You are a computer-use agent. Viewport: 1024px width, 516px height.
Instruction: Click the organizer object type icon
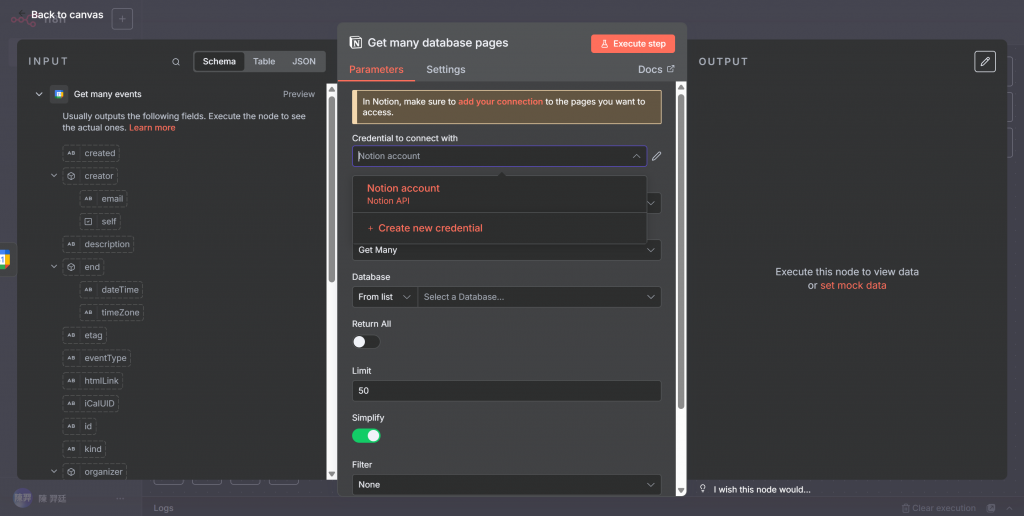coord(71,472)
